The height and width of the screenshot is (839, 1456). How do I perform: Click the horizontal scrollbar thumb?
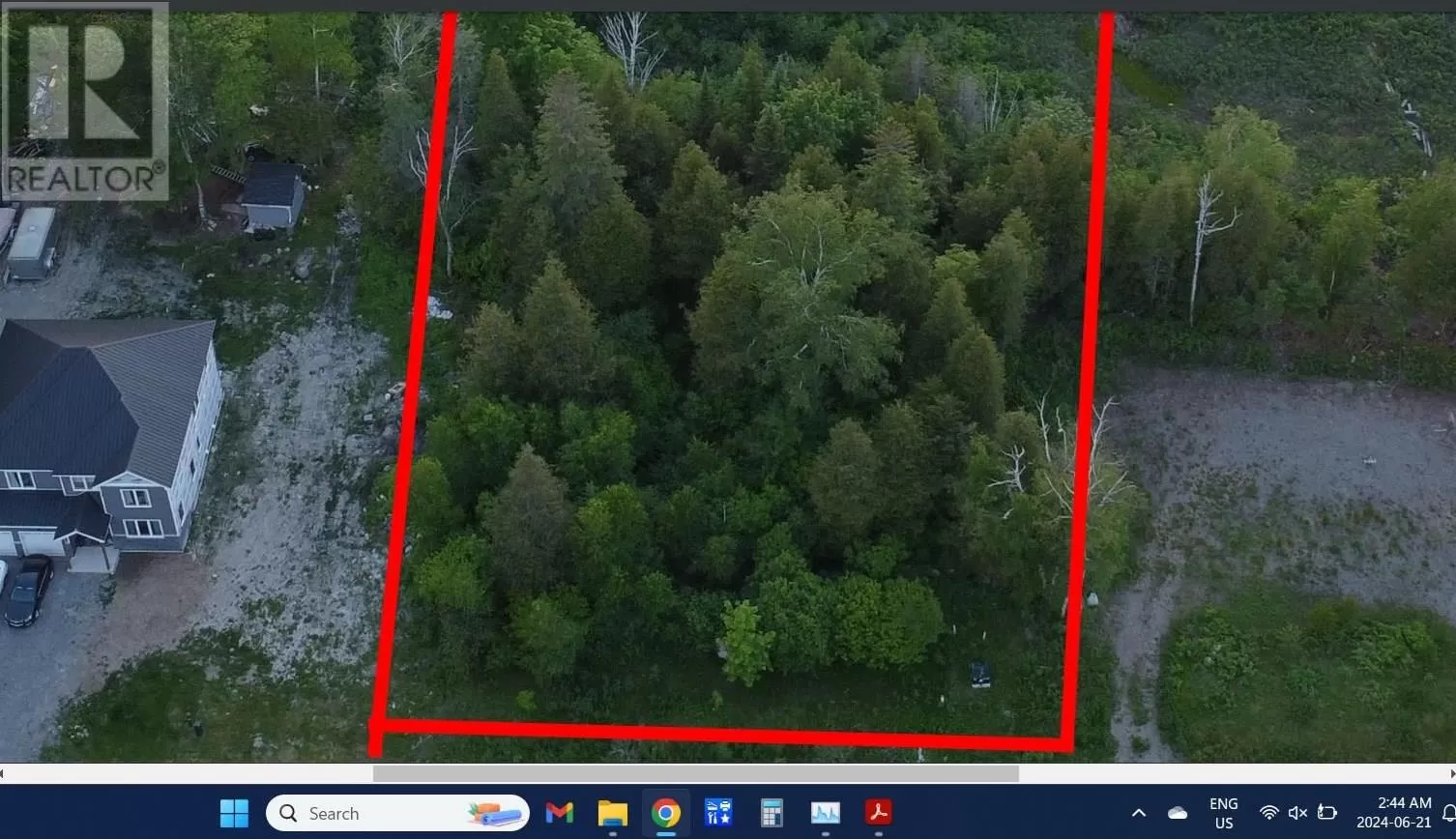tap(695, 773)
